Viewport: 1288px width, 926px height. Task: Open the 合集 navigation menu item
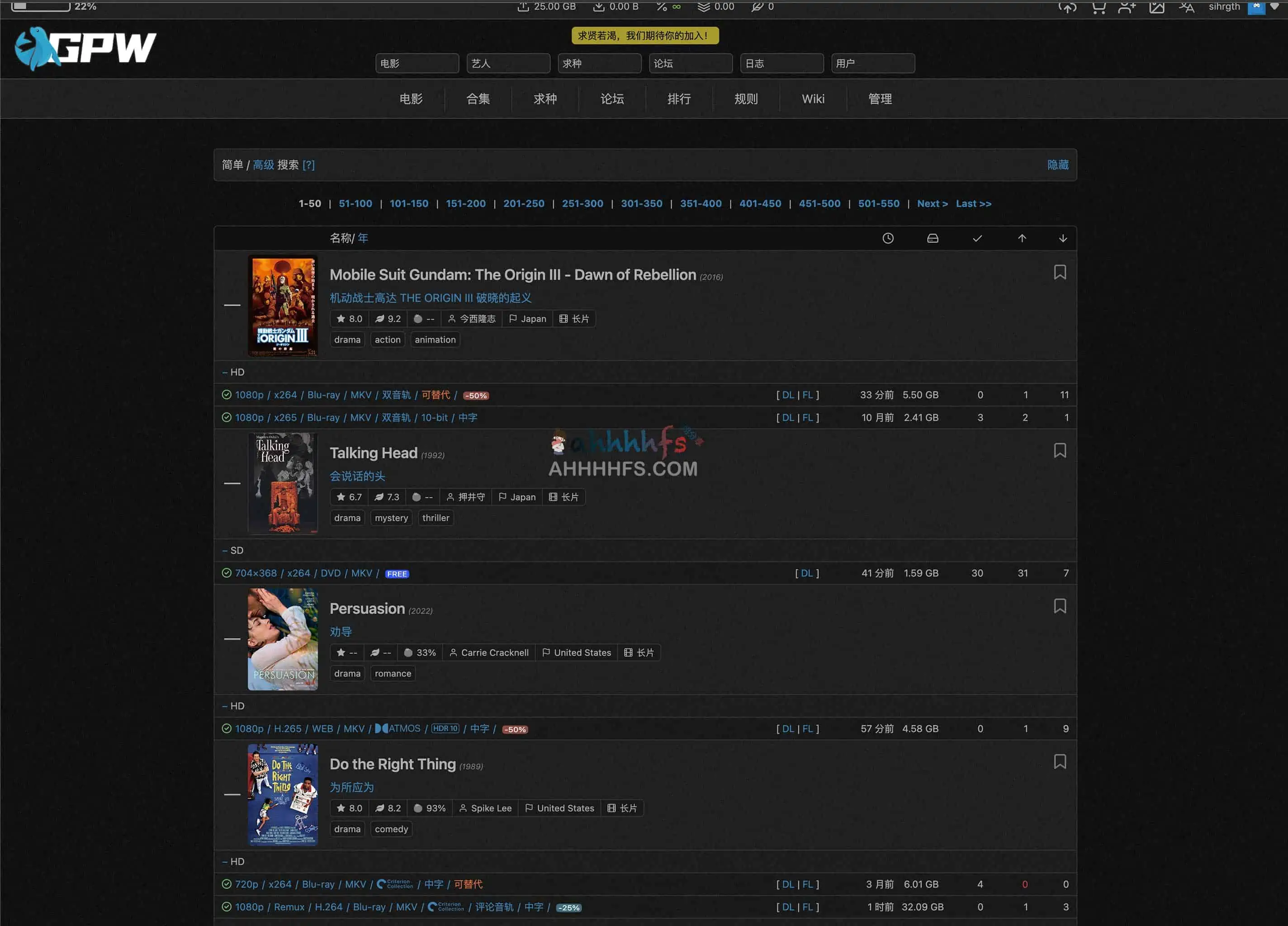coord(478,99)
